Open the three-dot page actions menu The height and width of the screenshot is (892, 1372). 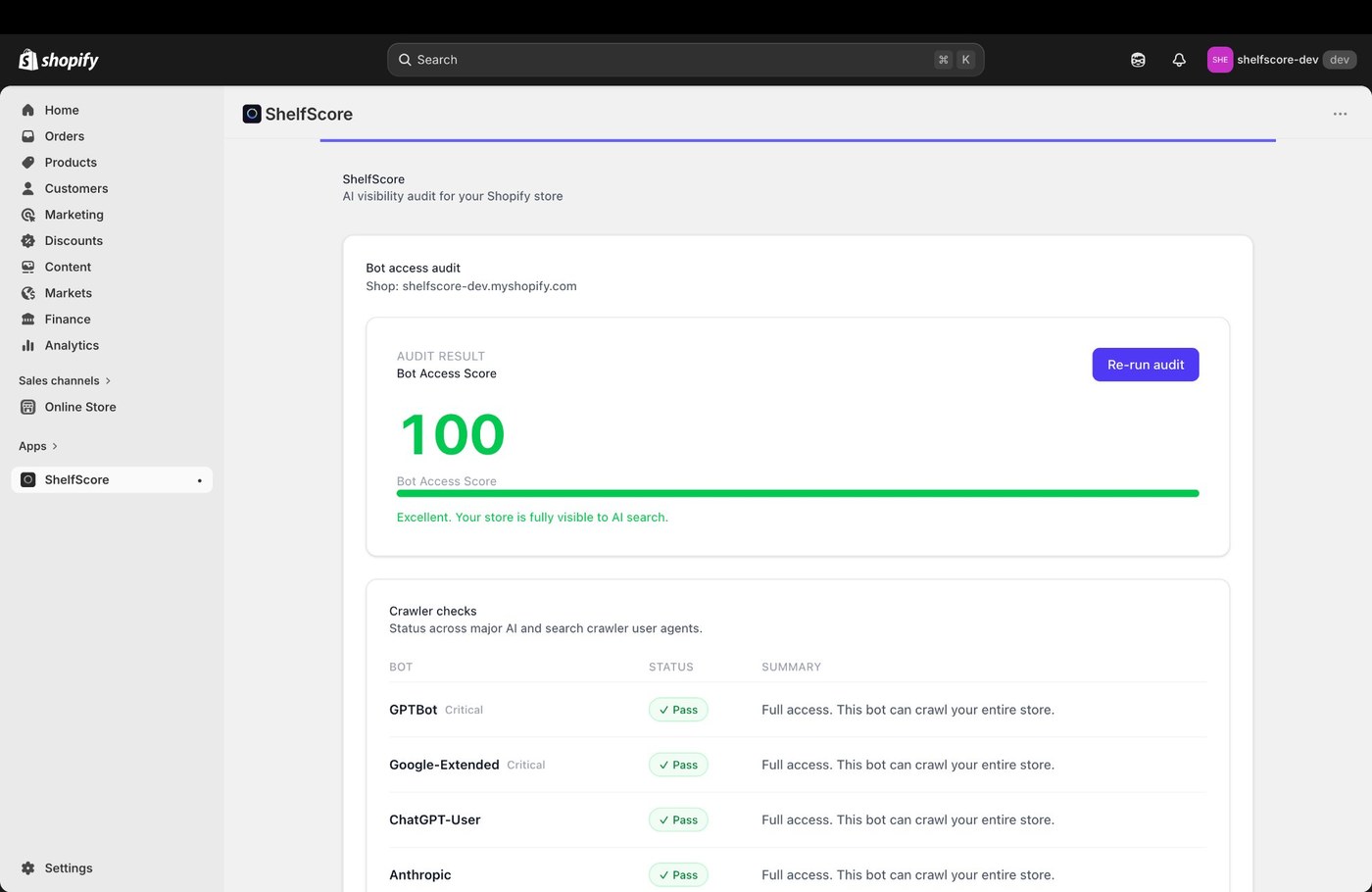tap(1340, 114)
